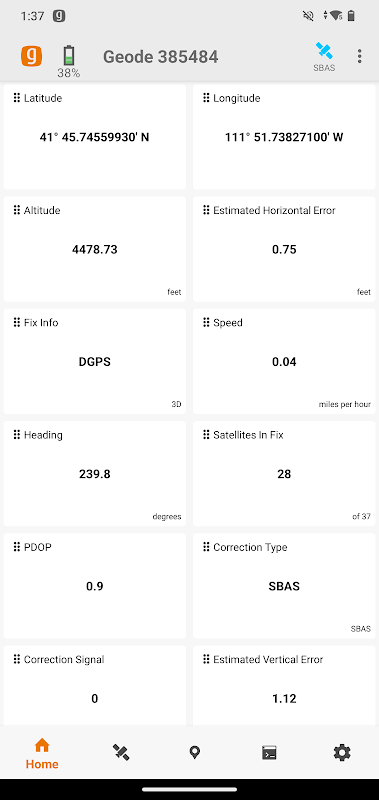Tap the SBAS satellite status icon
The width and height of the screenshot is (379, 800).
[324, 56]
